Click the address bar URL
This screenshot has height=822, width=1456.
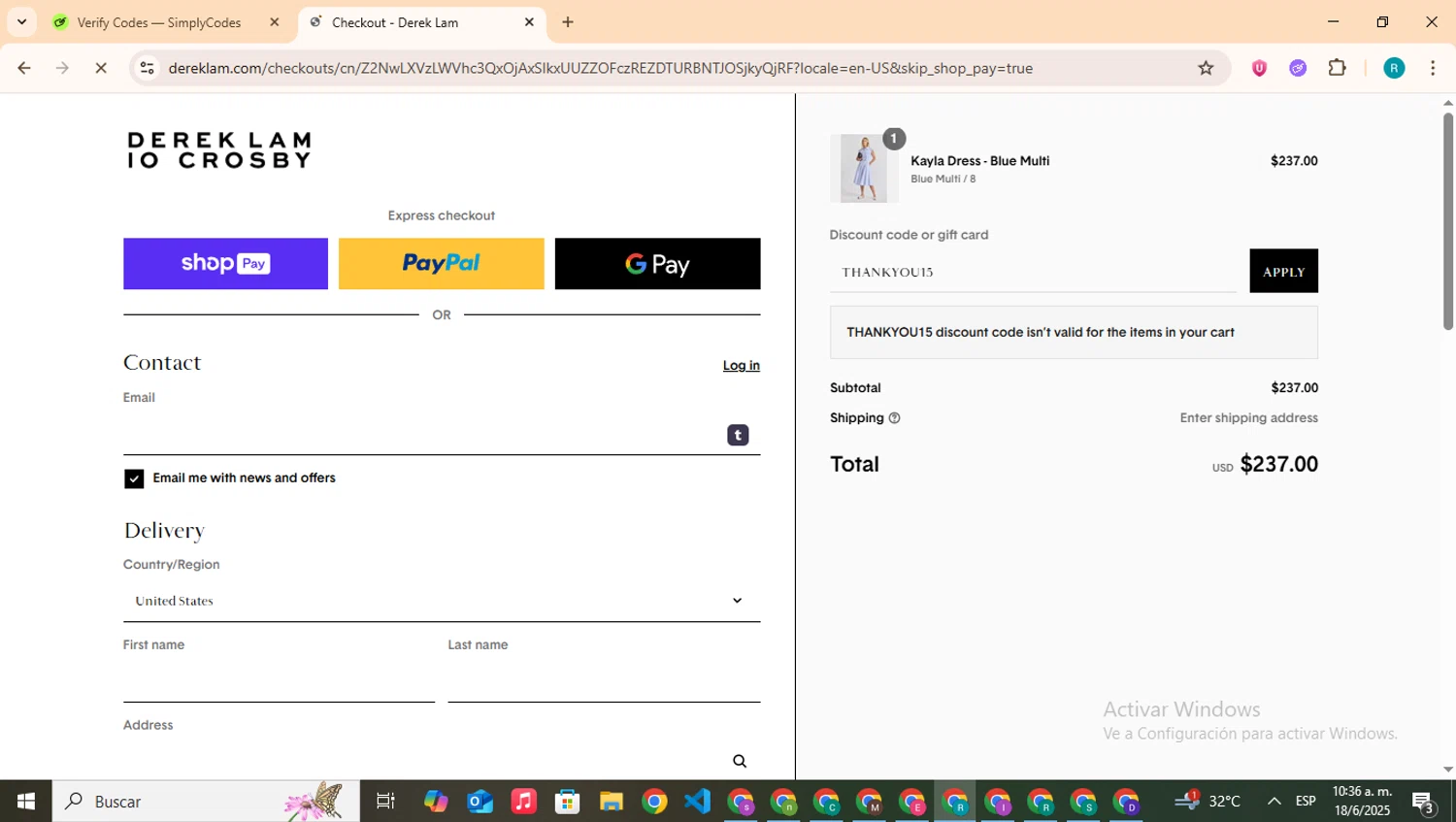(600, 68)
